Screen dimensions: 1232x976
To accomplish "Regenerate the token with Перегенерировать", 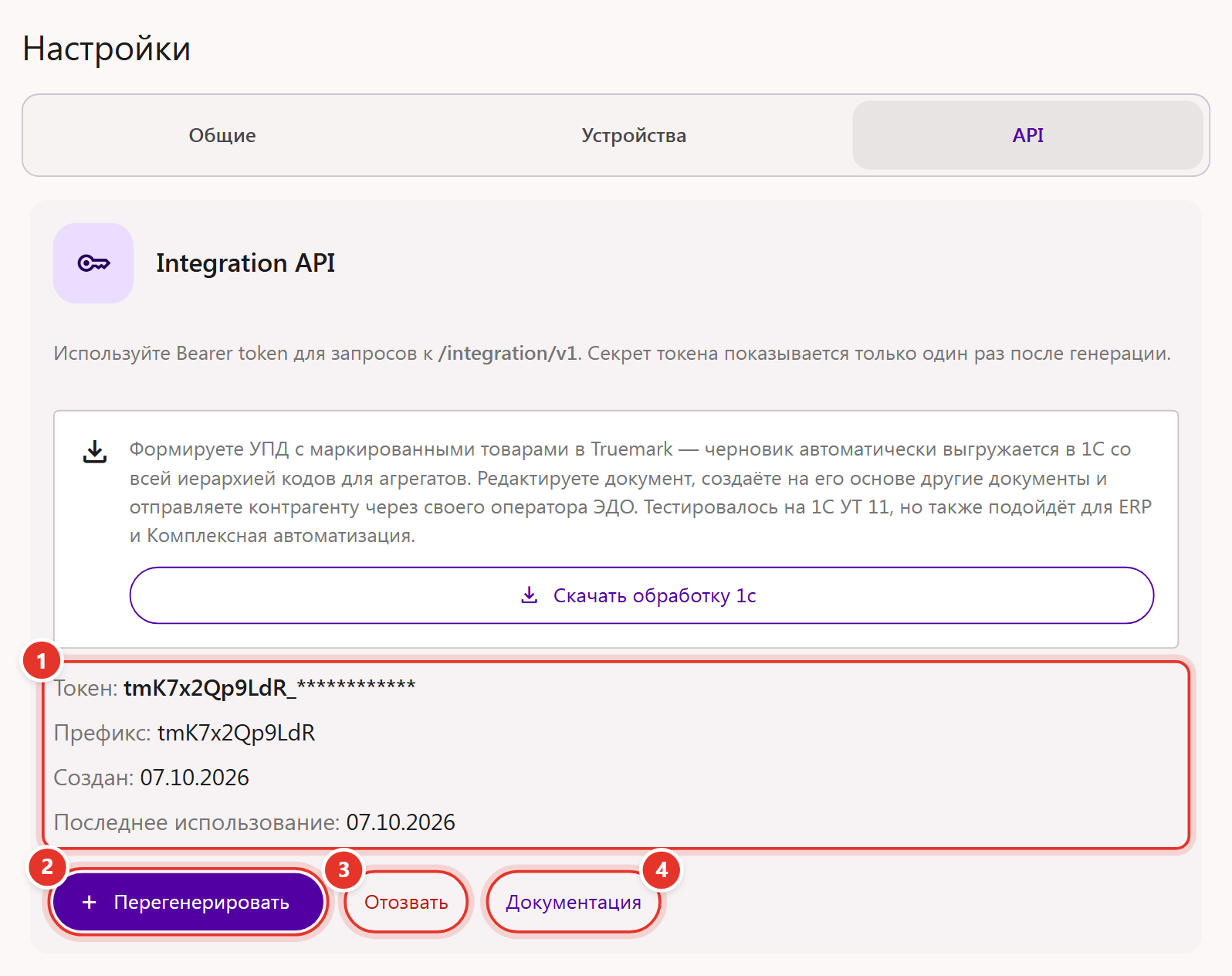I will click(x=188, y=902).
